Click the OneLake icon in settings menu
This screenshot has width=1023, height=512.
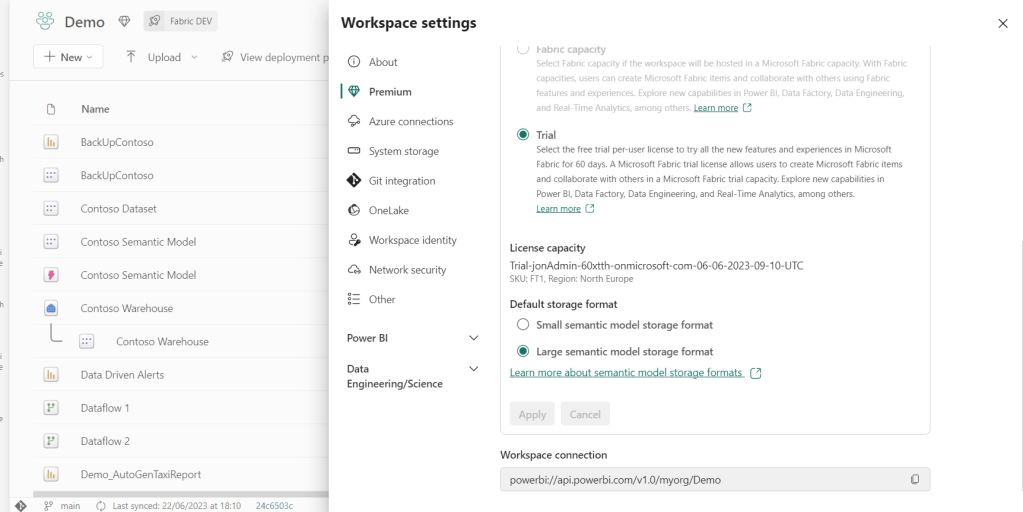click(x=353, y=211)
